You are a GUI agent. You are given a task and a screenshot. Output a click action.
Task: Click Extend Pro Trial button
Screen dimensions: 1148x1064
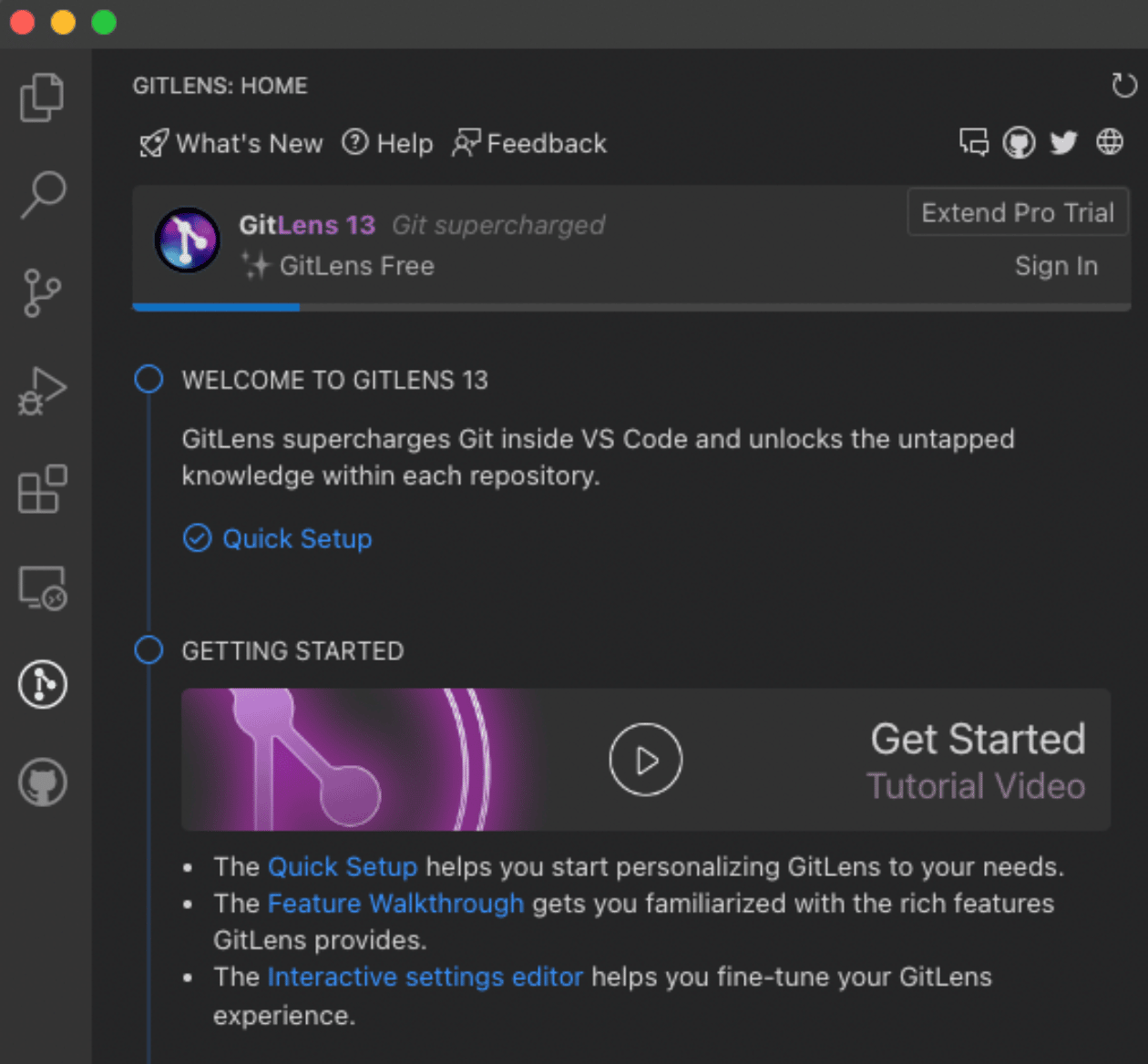click(1018, 212)
